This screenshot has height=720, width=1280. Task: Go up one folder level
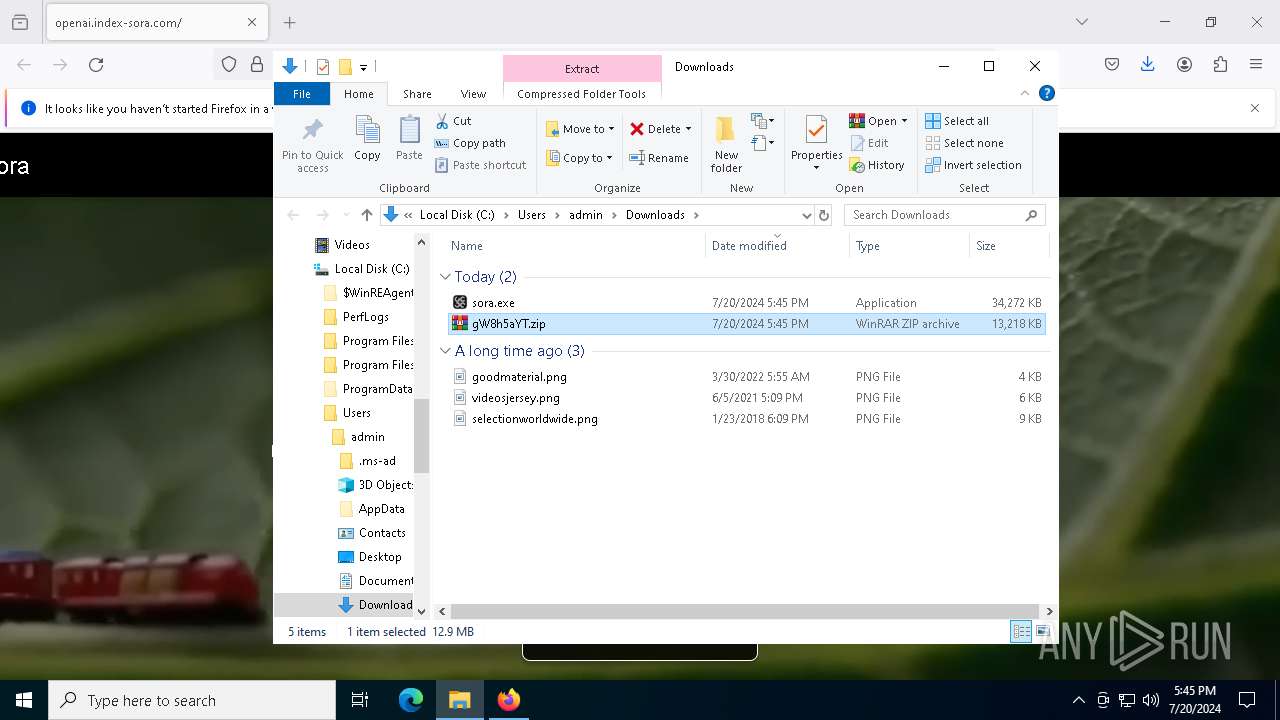(x=367, y=215)
